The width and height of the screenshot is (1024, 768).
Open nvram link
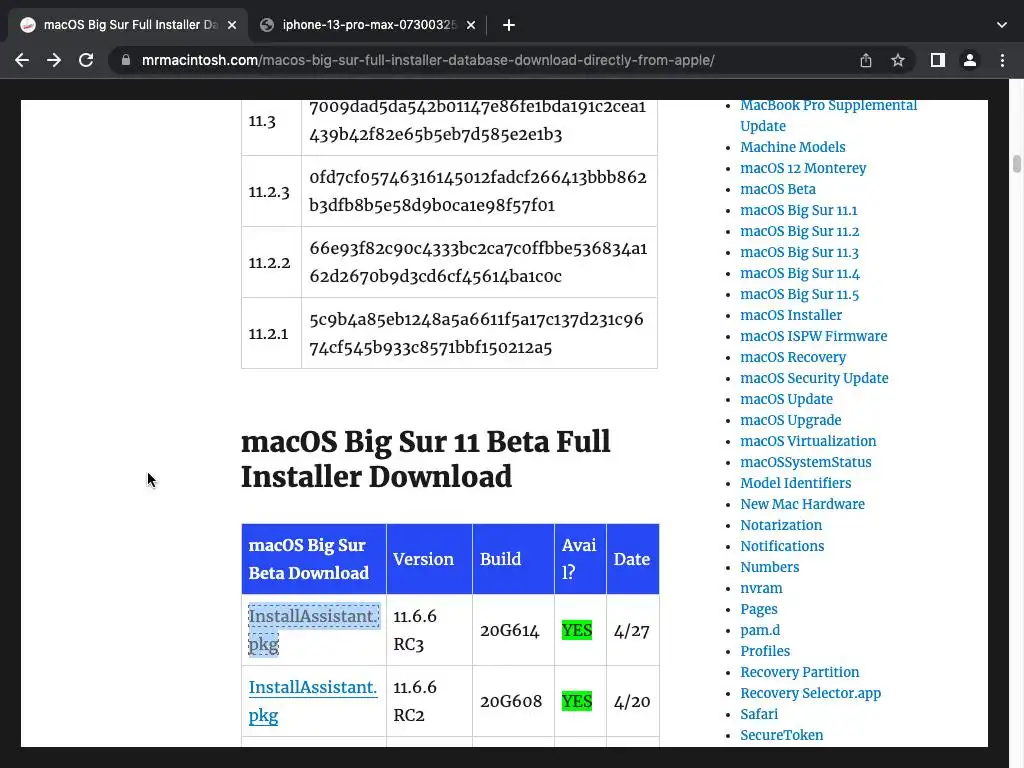click(761, 588)
